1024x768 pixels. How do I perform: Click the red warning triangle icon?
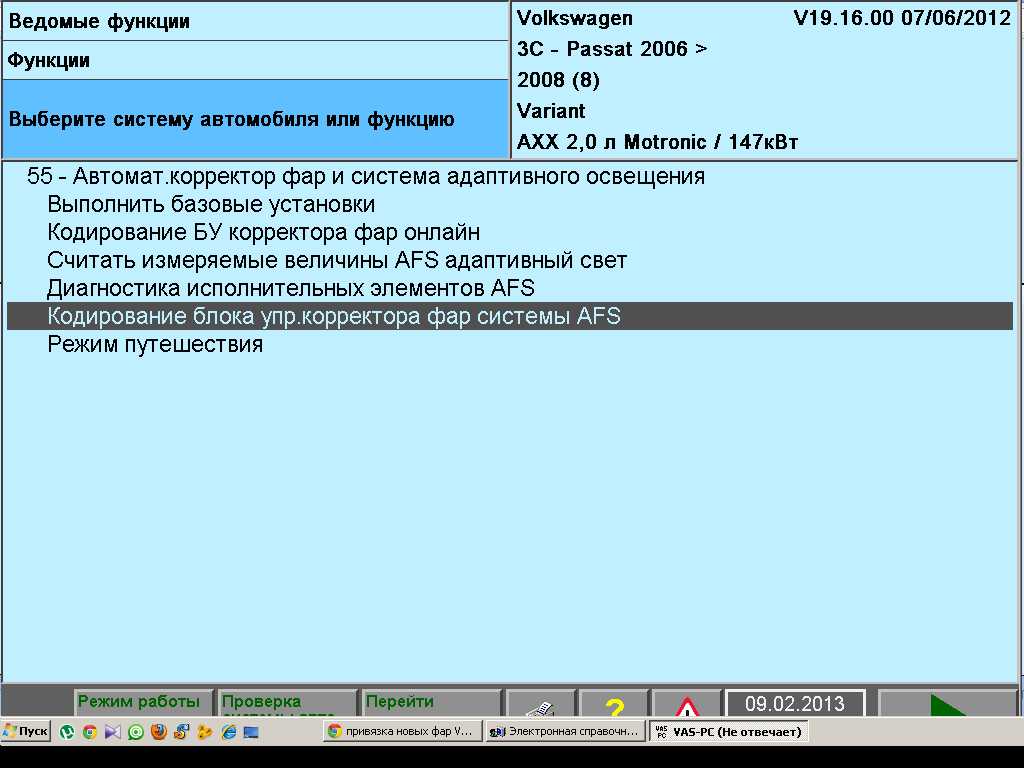pos(686,704)
